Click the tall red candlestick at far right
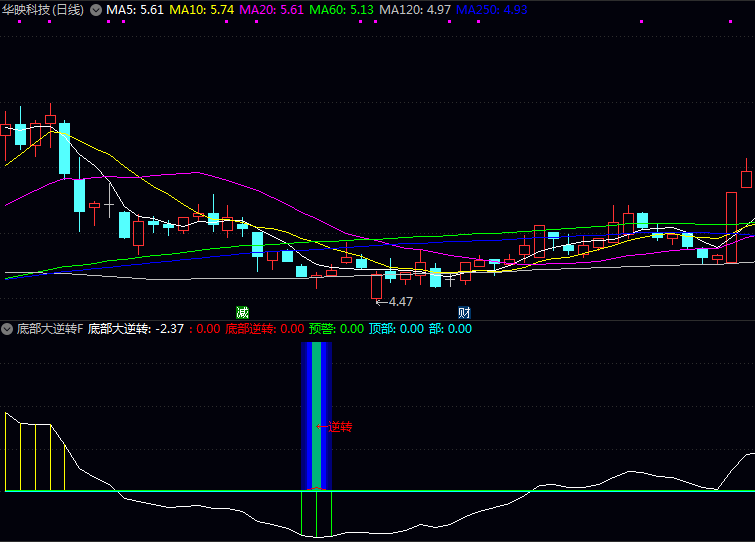This screenshot has width=755, height=542. 731,227
